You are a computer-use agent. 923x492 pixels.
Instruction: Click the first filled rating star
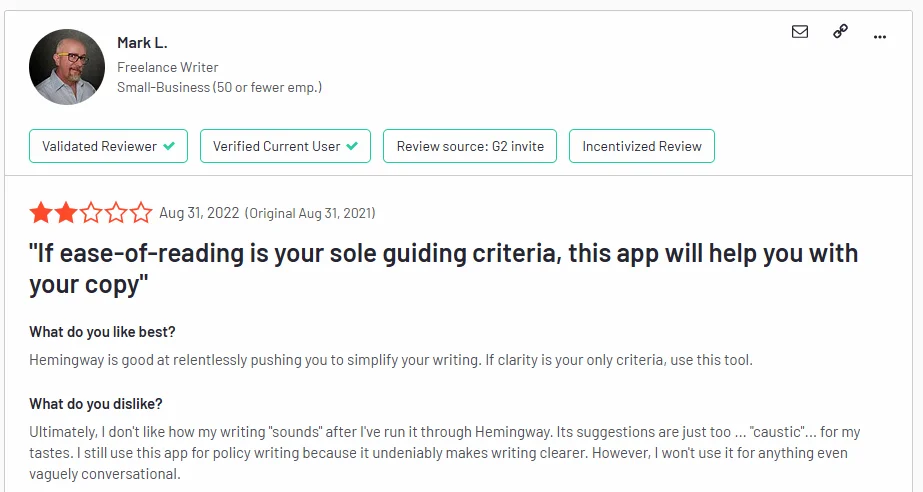(41, 213)
